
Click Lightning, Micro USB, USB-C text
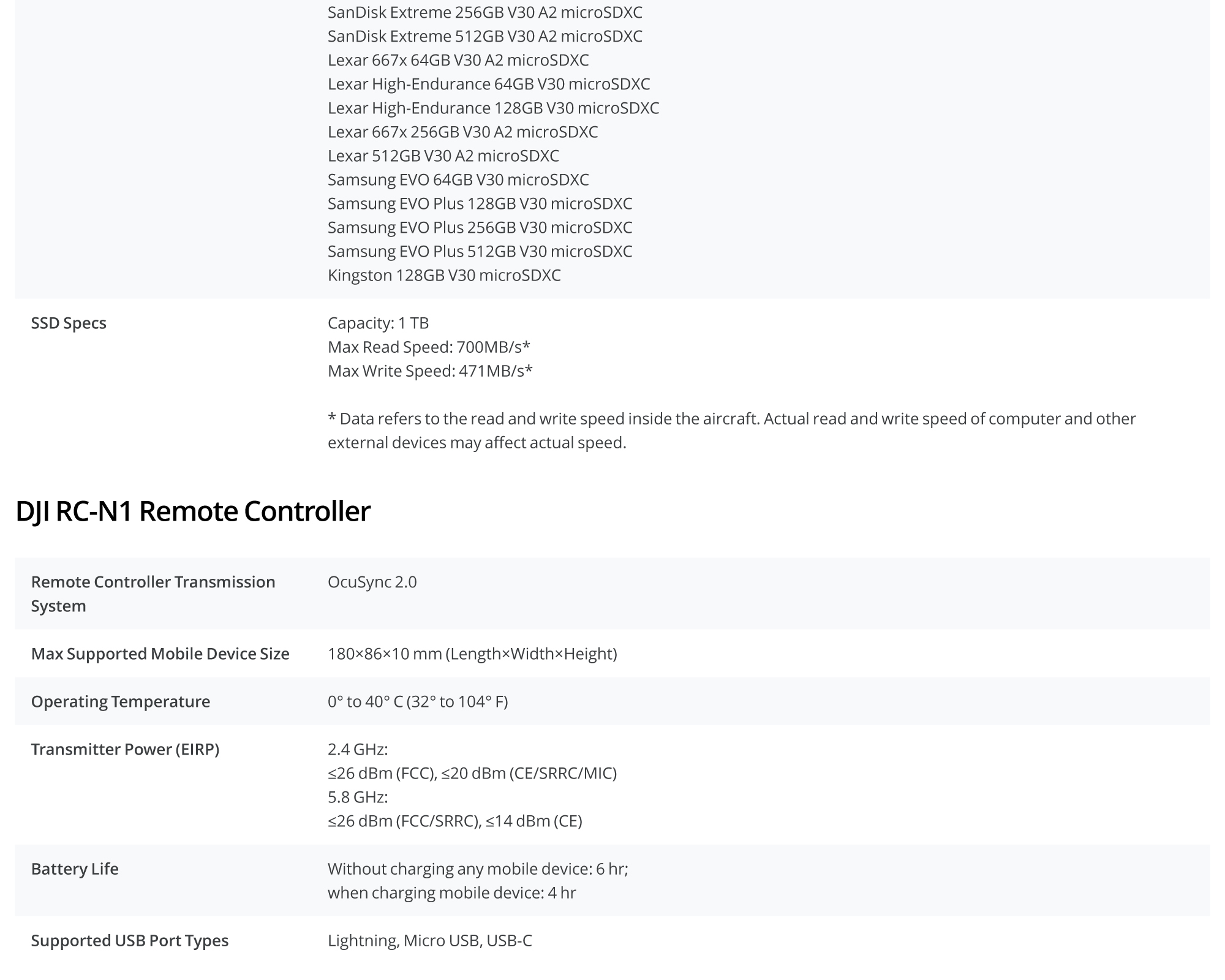429,941
